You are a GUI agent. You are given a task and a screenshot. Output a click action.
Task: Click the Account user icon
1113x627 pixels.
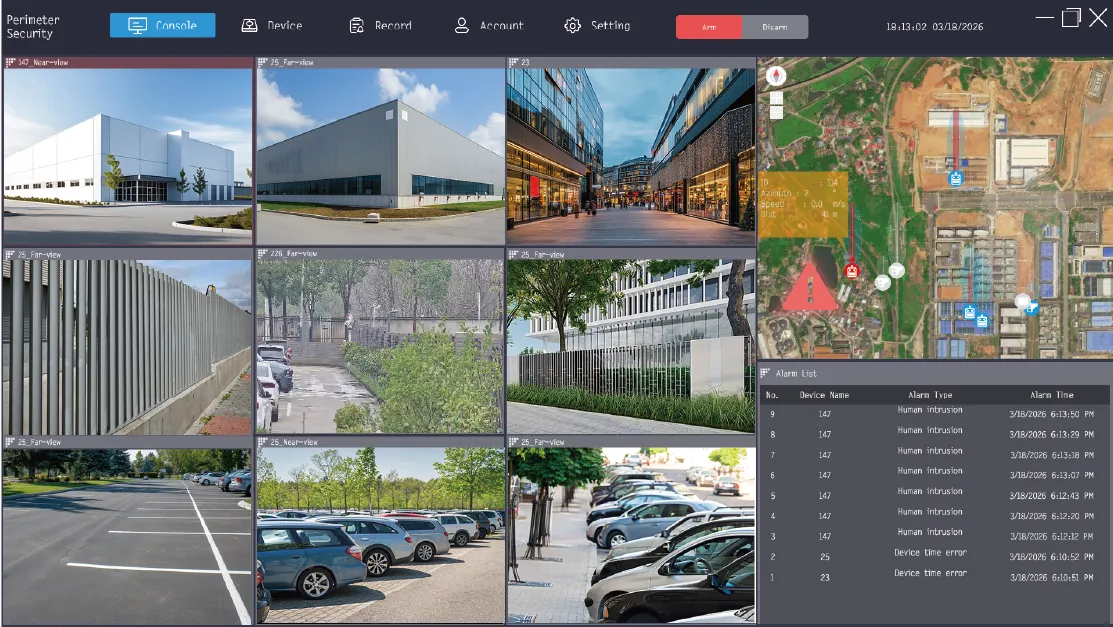pos(461,26)
